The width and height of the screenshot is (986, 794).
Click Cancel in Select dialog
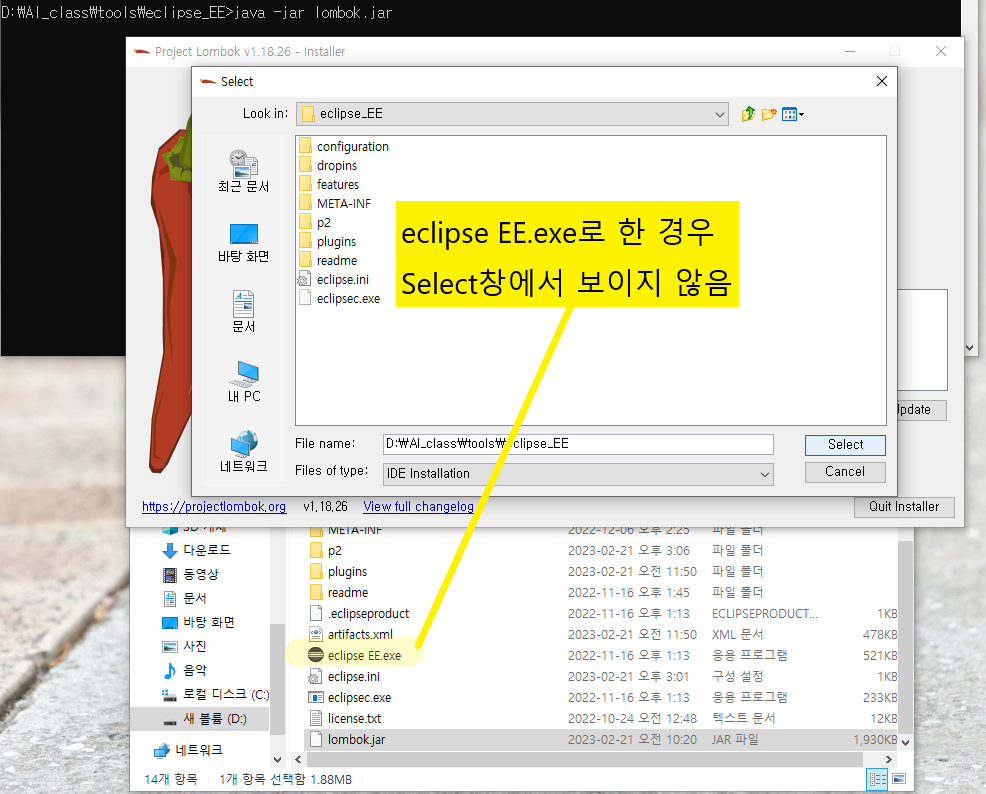[x=845, y=471]
